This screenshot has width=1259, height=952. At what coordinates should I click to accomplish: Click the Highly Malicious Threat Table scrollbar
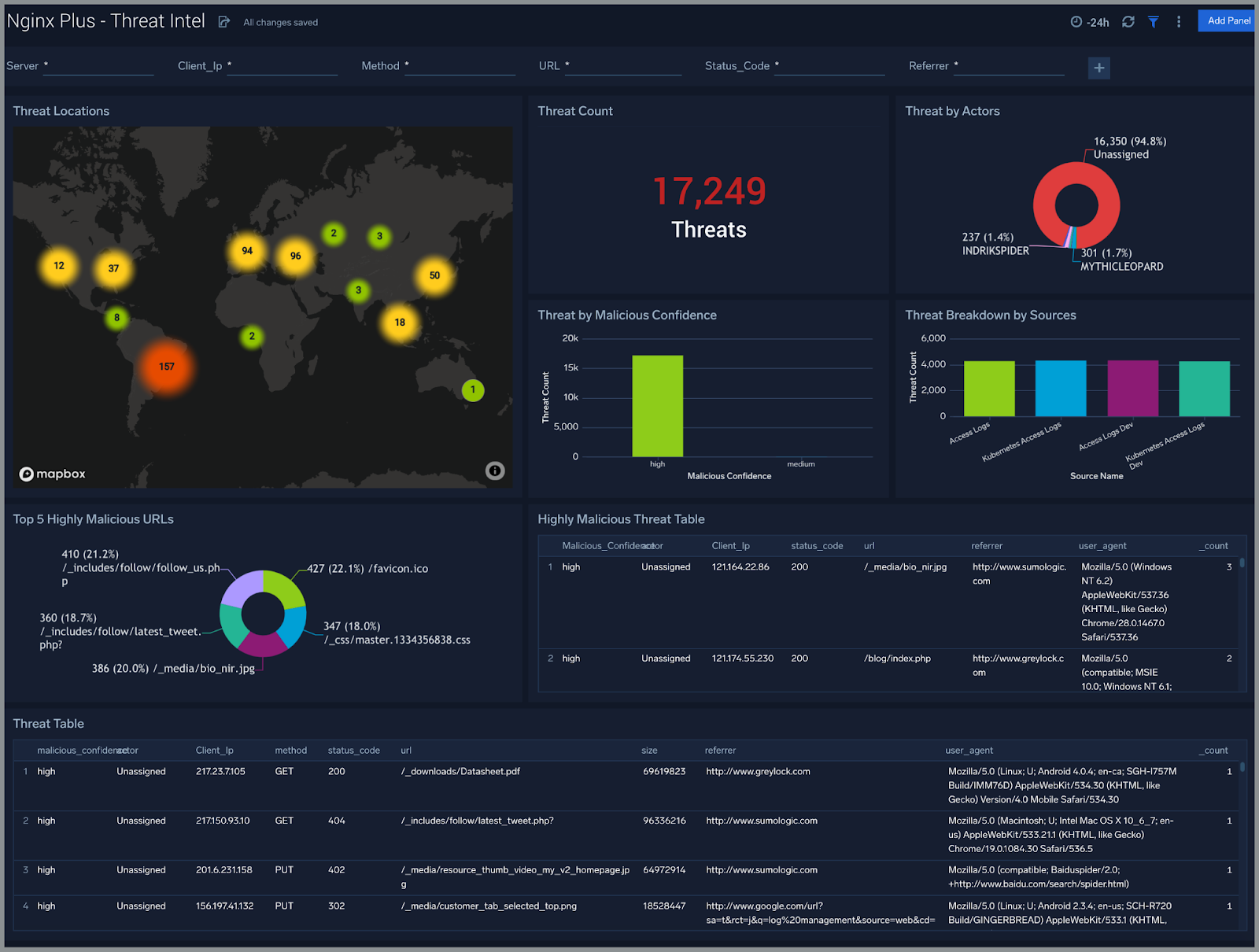click(1242, 563)
